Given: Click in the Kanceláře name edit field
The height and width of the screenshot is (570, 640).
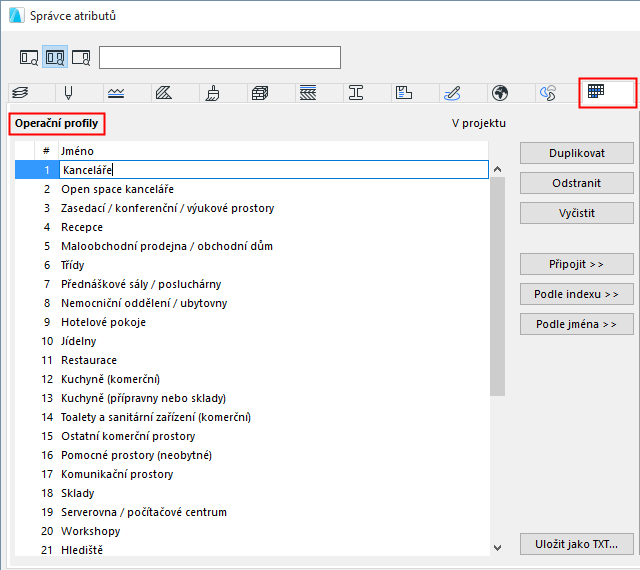Looking at the screenshot, I should [274, 170].
